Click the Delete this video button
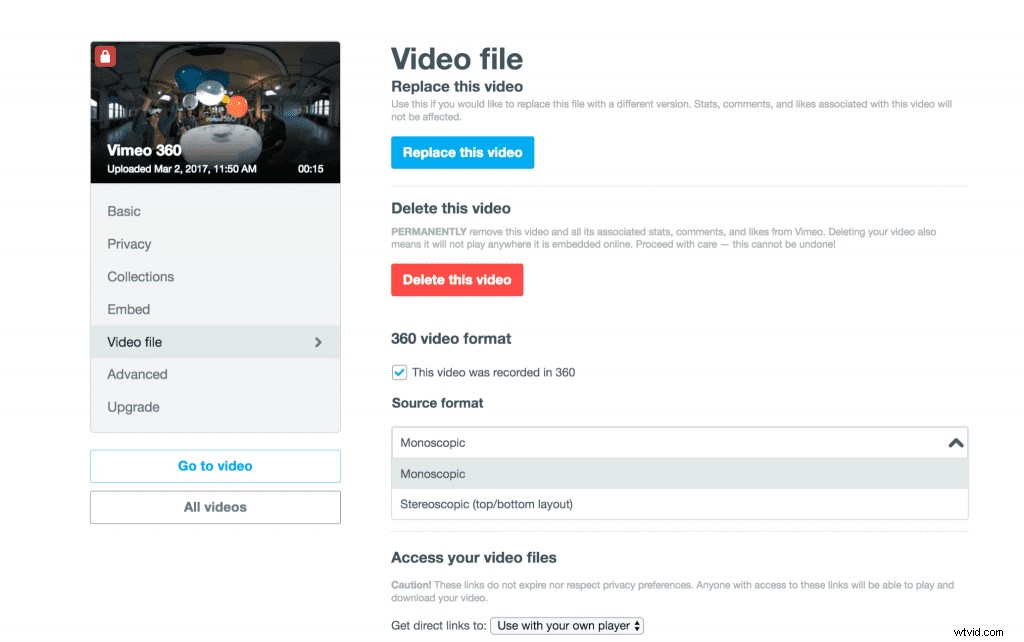1024x642 pixels. click(x=457, y=280)
